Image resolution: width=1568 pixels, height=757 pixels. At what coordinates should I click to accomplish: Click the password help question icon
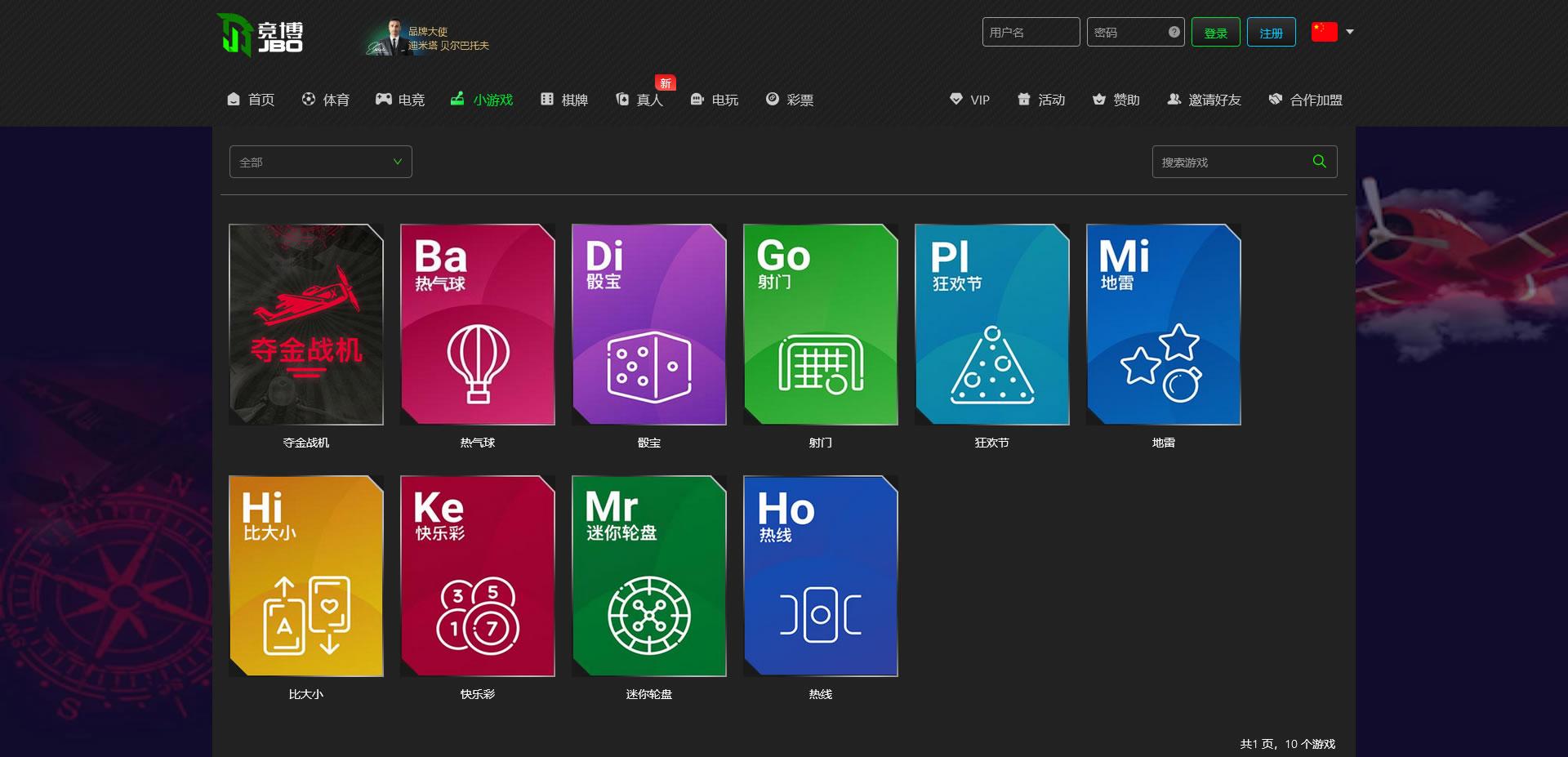point(1174,32)
